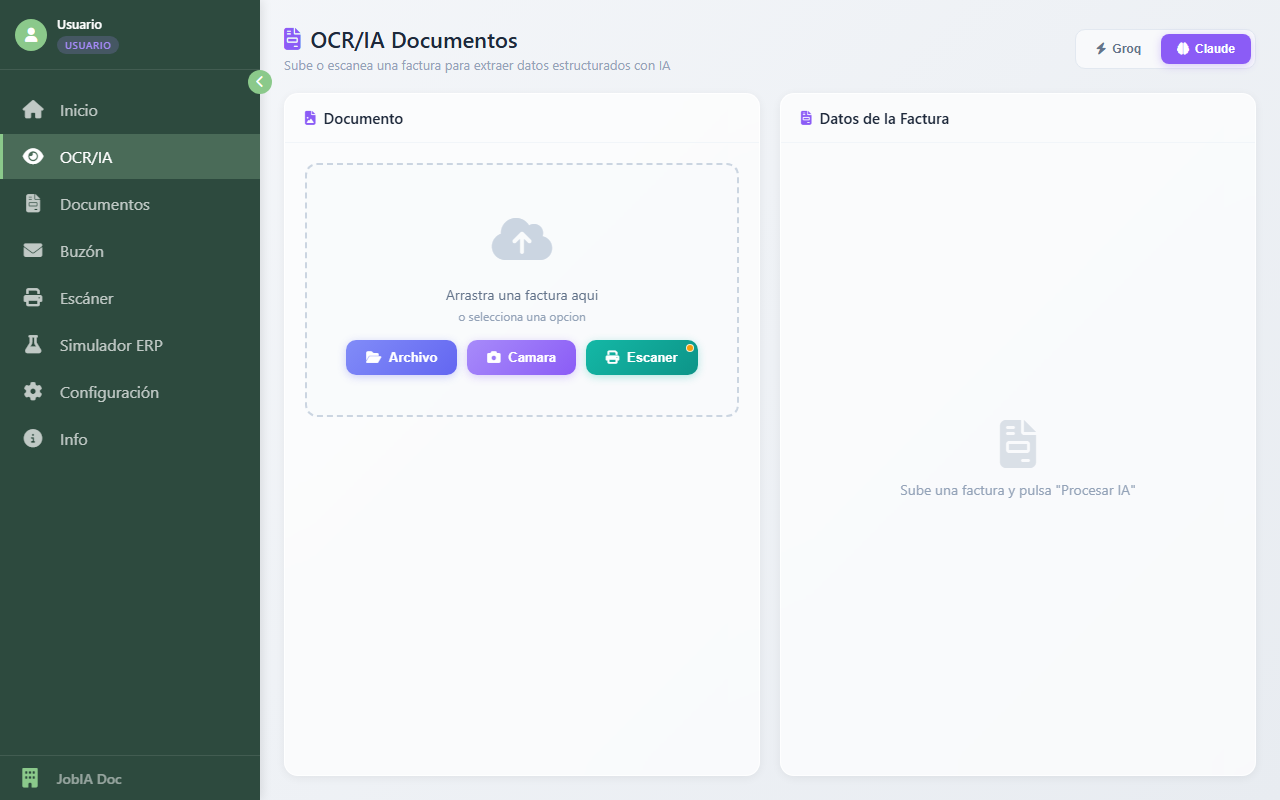
Task: Click the Archivo upload button
Action: (x=401, y=357)
